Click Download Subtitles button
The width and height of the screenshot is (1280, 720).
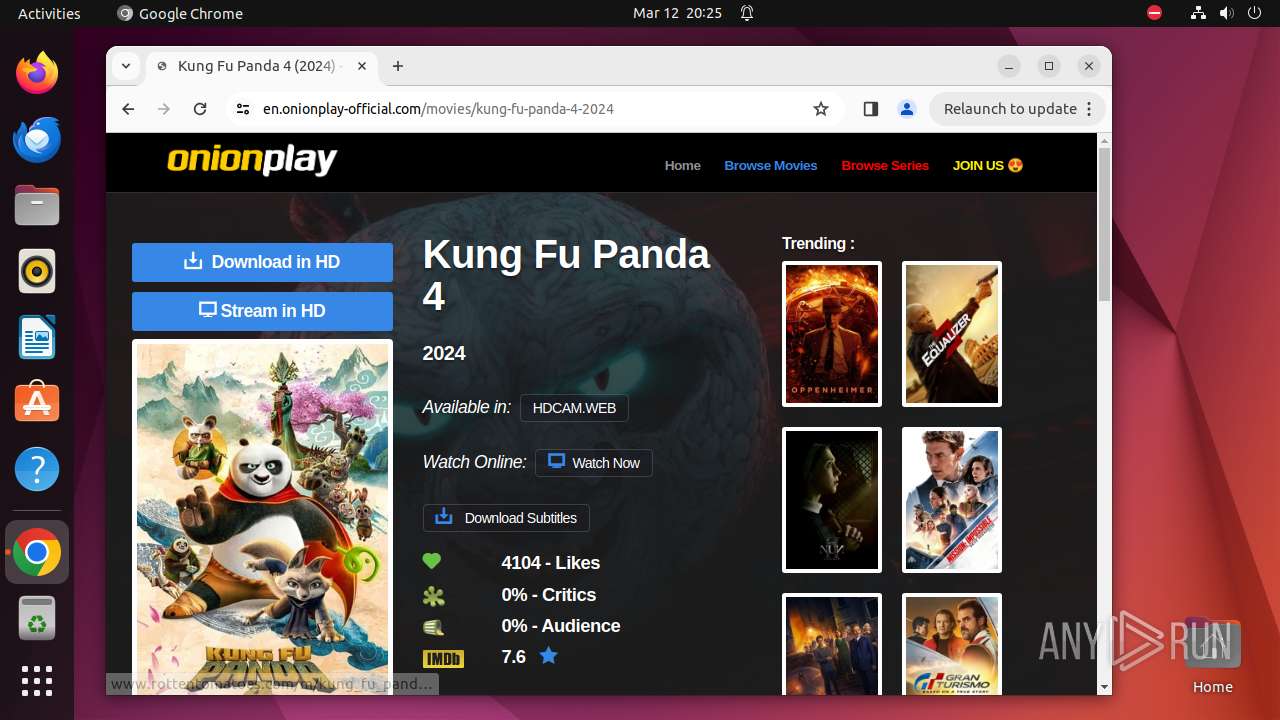coord(506,518)
